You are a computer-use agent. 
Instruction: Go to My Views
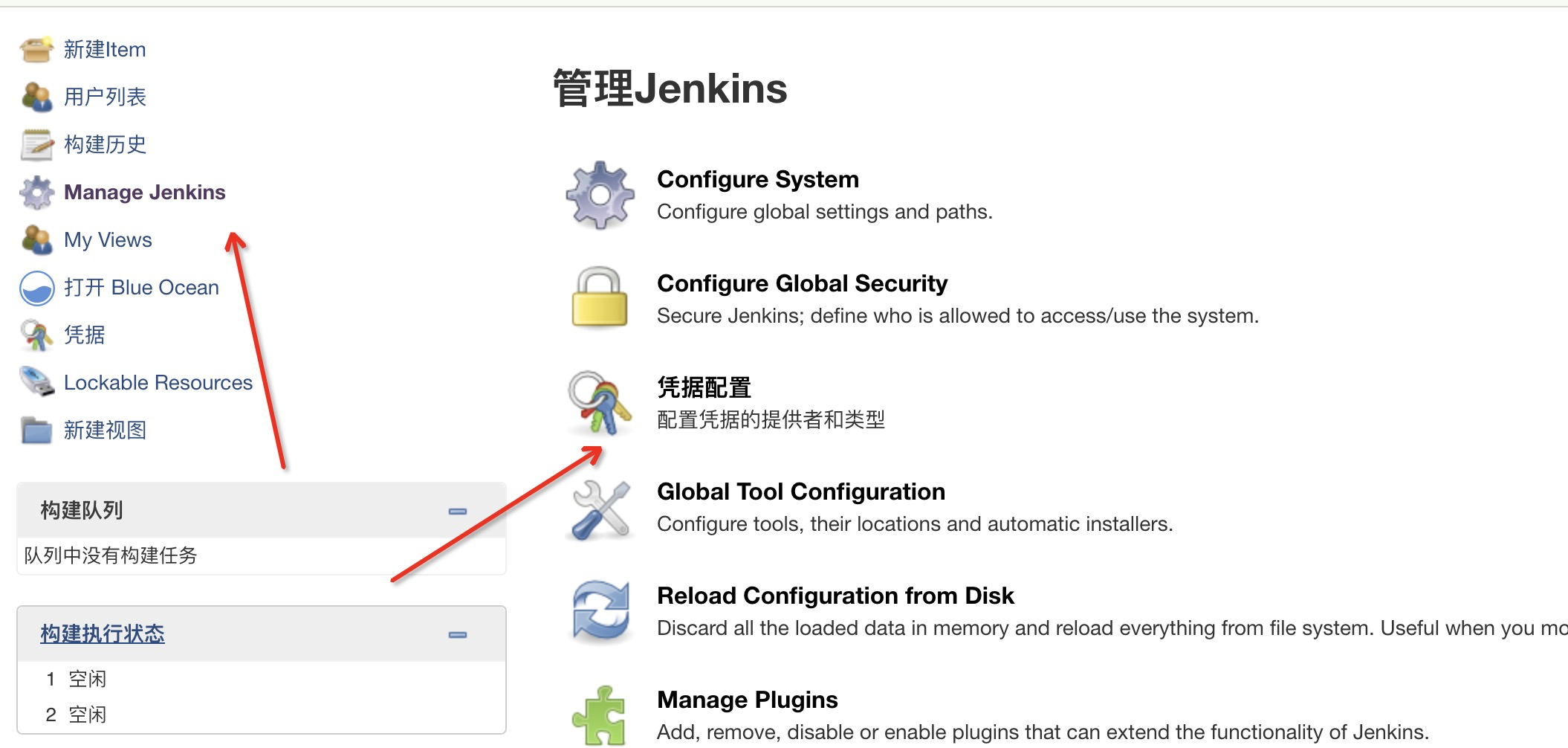coord(108,240)
